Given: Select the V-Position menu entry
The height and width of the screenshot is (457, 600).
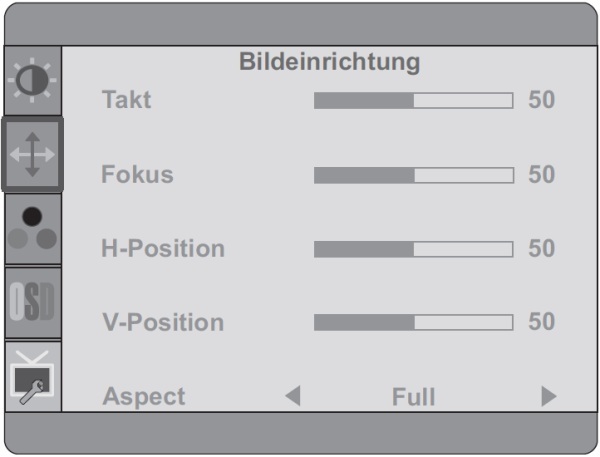Looking at the screenshot, I should pyautogui.click(x=163, y=322).
